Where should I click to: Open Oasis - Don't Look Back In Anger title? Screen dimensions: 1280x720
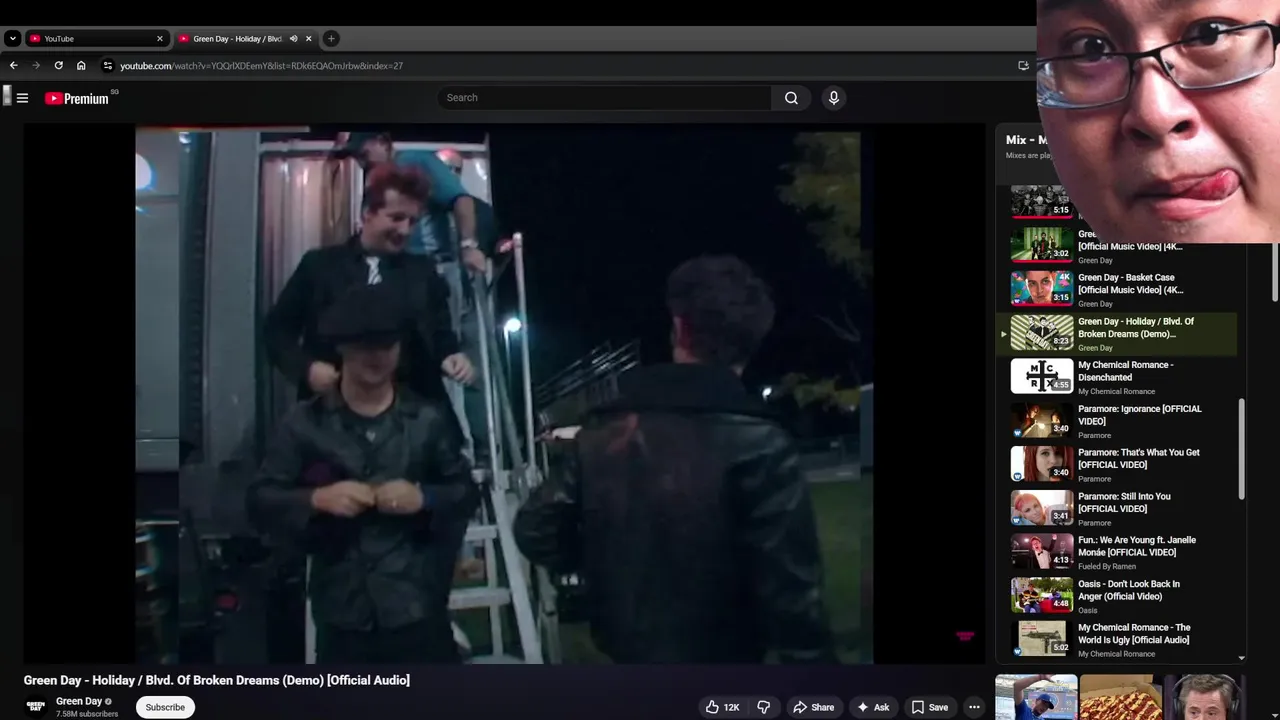1129,590
